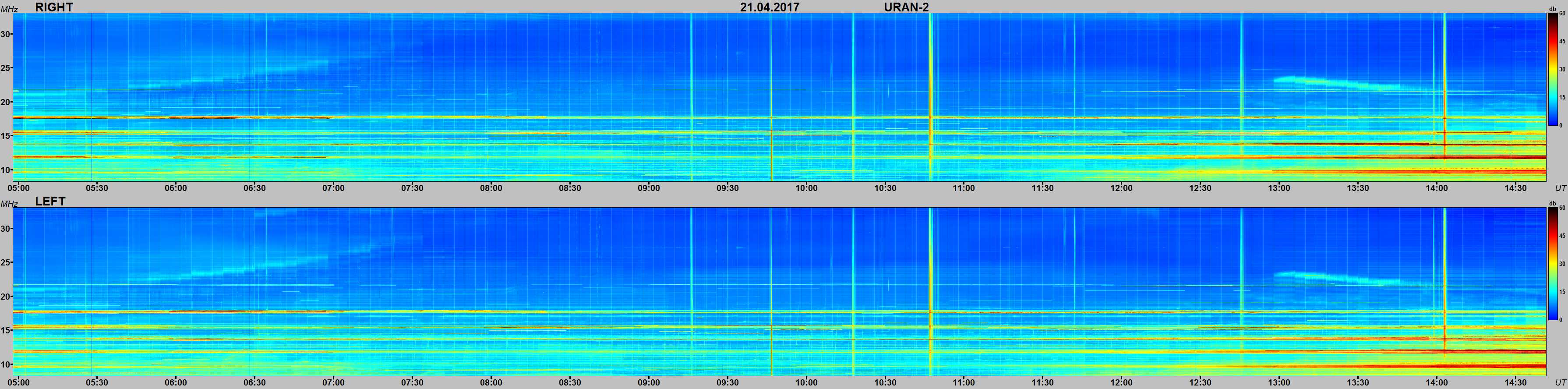
Task: Click the 12:00 time tick under RIGHT panel
Action: coord(1122,188)
